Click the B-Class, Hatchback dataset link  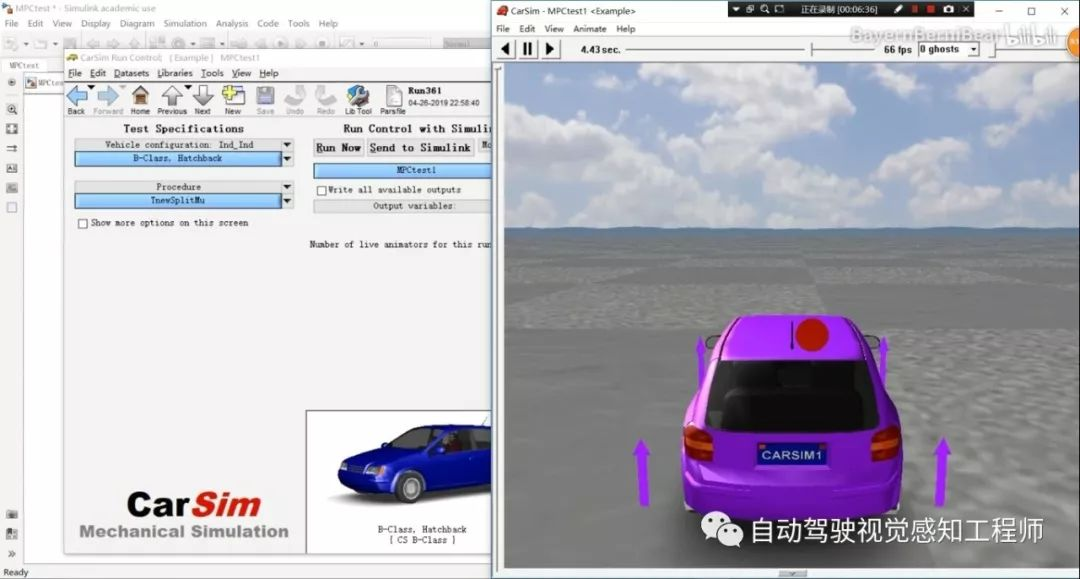click(x=178, y=159)
